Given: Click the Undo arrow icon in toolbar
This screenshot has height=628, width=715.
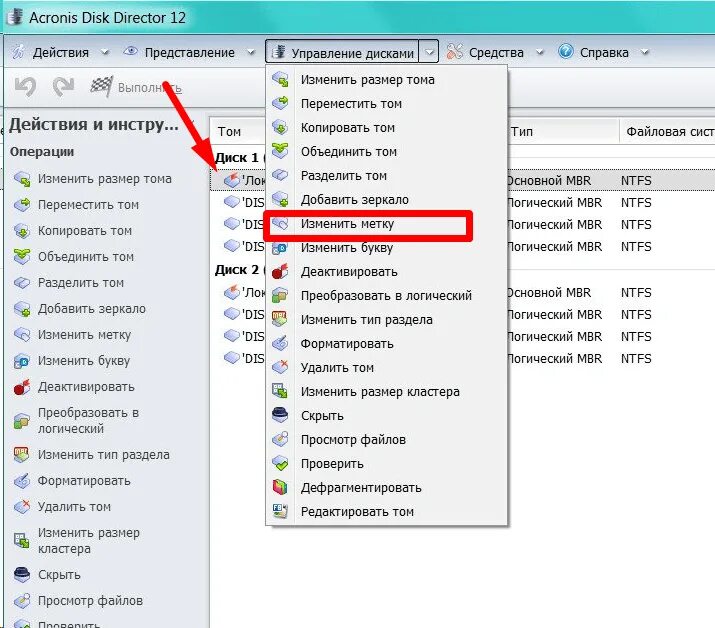Looking at the screenshot, I should (25, 87).
